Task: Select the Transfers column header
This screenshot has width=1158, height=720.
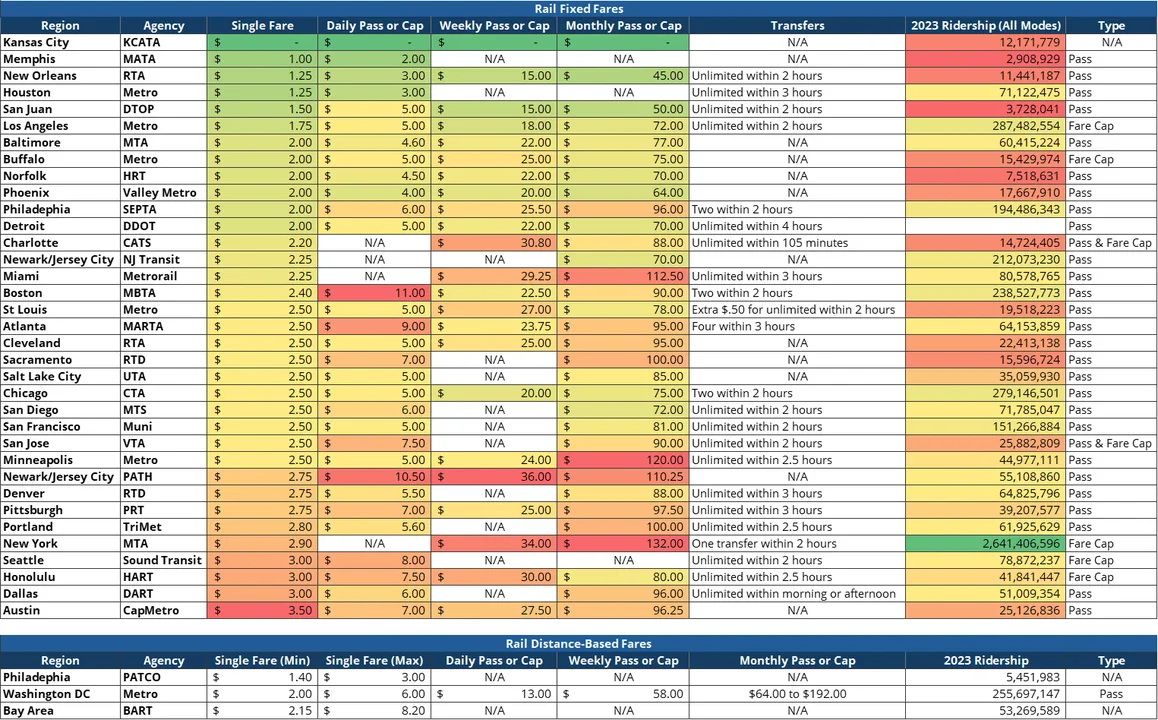Action: click(797, 25)
